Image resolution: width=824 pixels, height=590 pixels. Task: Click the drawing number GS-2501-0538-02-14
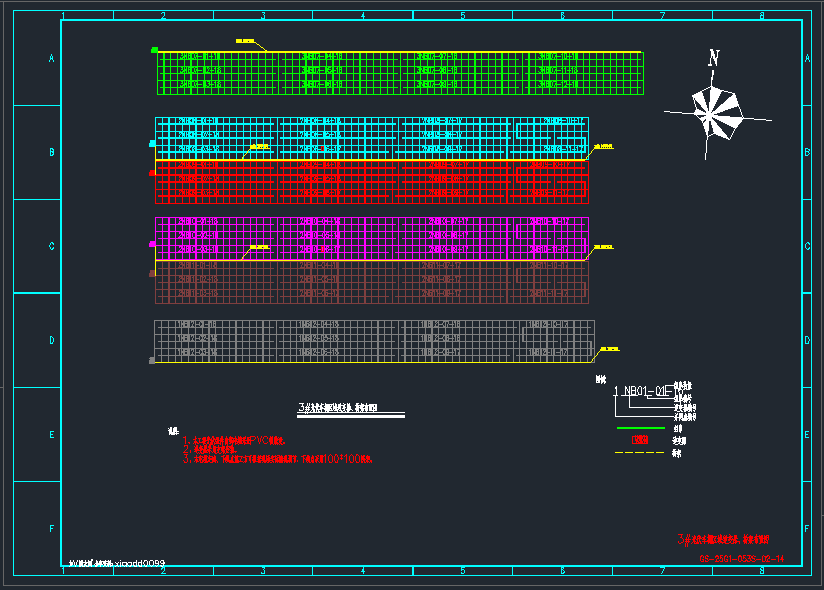[741, 559]
